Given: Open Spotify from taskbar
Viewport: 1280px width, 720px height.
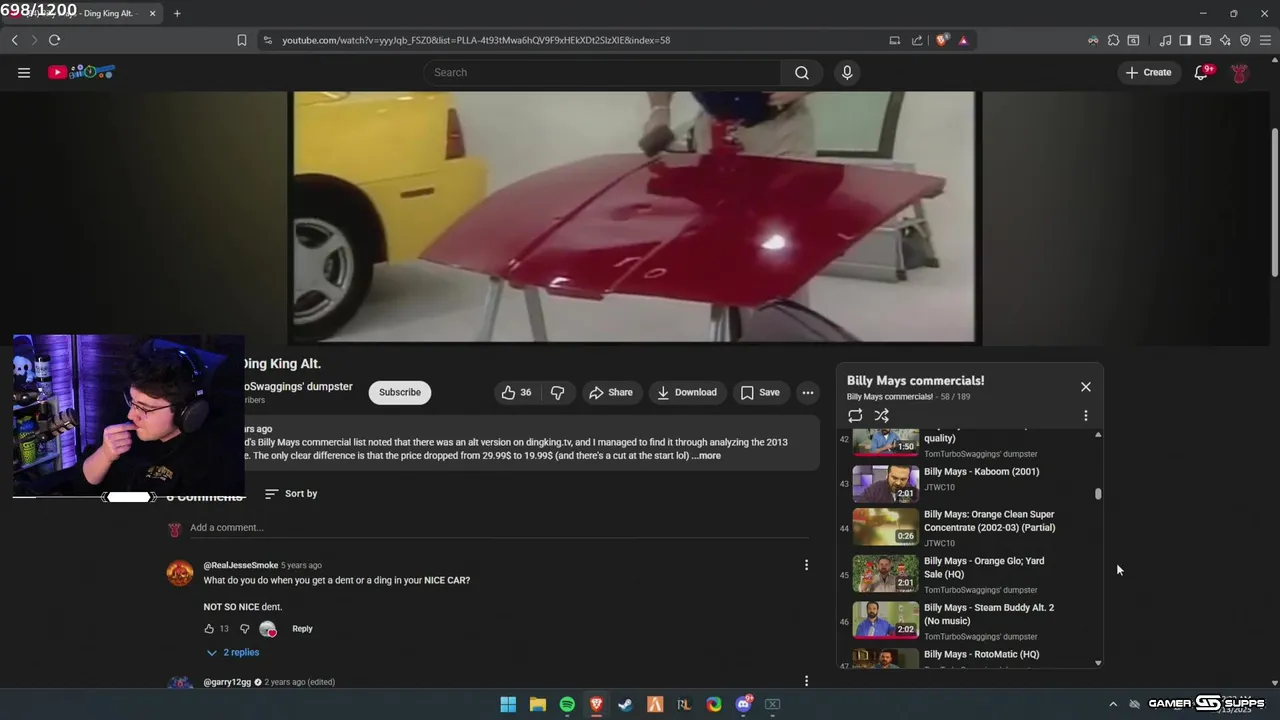Looking at the screenshot, I should tap(567, 704).
